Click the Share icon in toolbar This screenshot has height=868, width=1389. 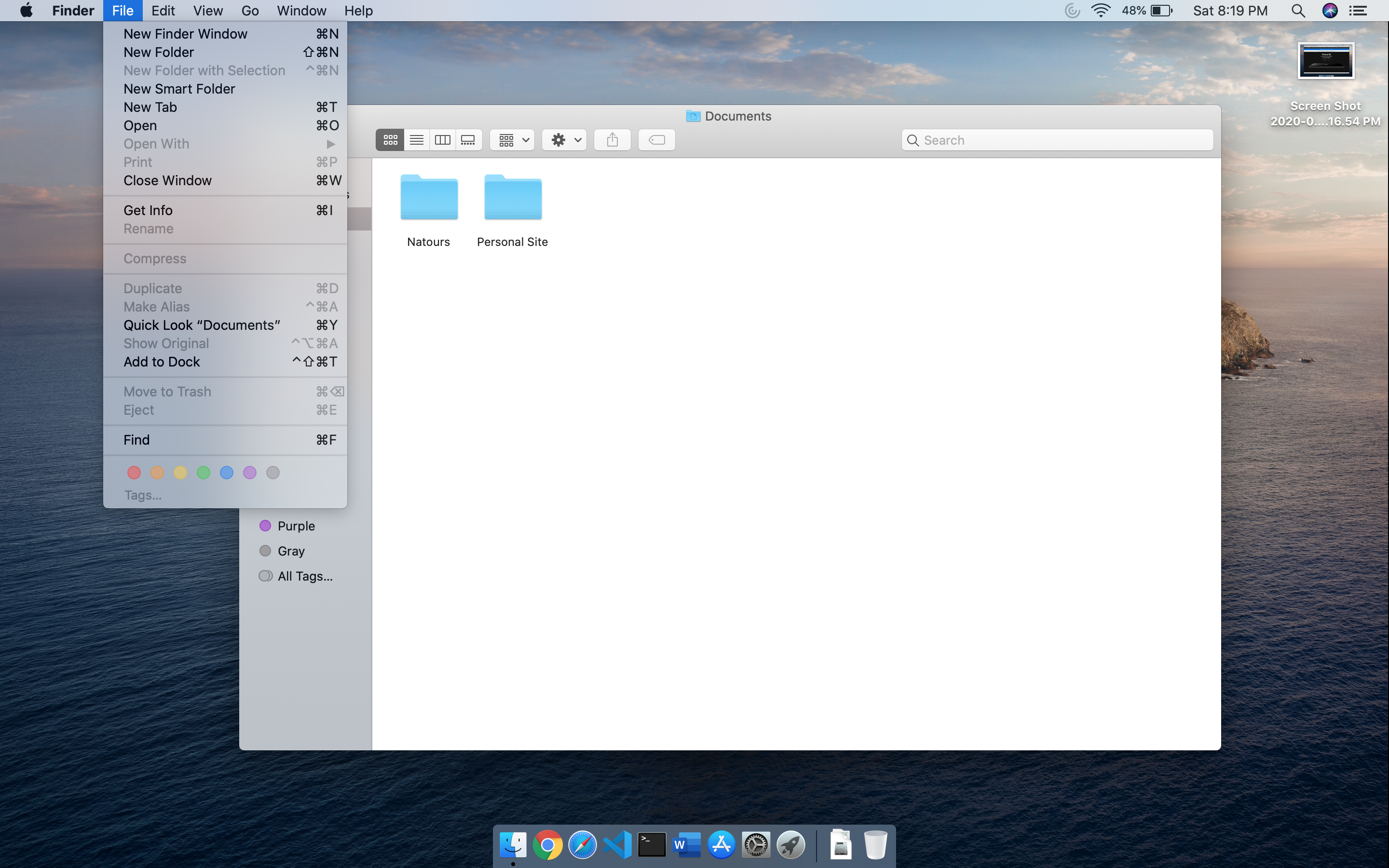pos(611,140)
